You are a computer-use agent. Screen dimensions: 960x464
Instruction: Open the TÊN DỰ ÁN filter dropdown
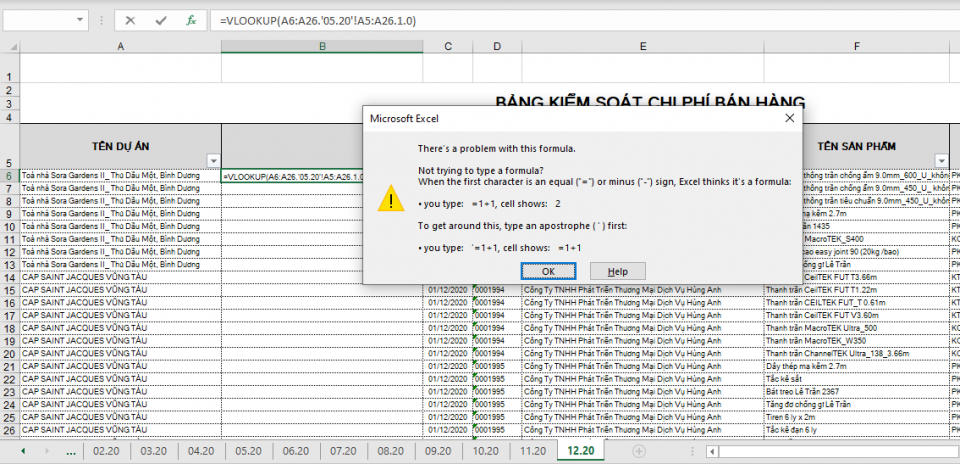tap(212, 161)
